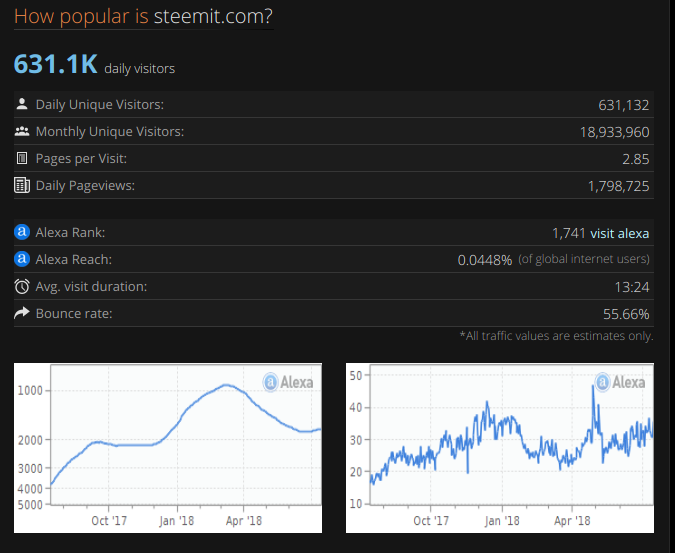Click the Avg. visit duration clock icon
This screenshot has height=553, width=675.
22,286
